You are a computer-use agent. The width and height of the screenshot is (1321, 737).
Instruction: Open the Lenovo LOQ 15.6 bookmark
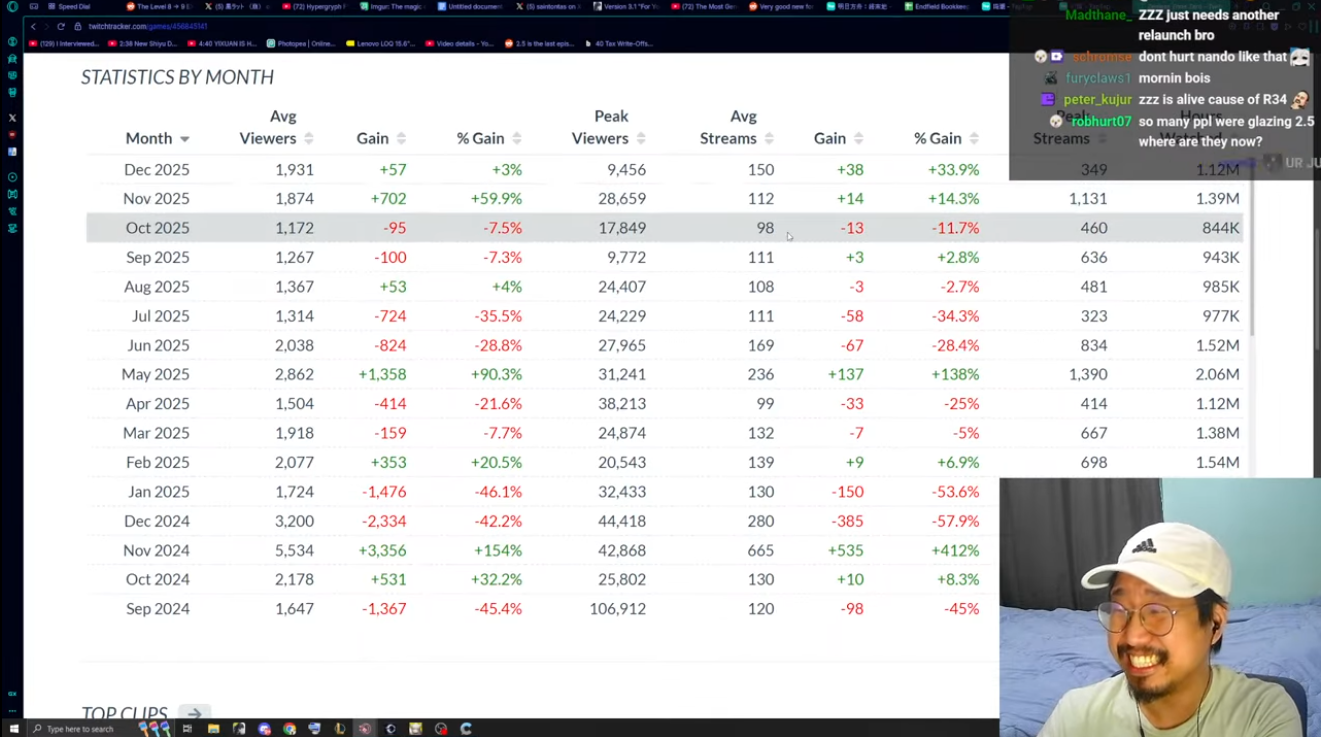click(381, 44)
